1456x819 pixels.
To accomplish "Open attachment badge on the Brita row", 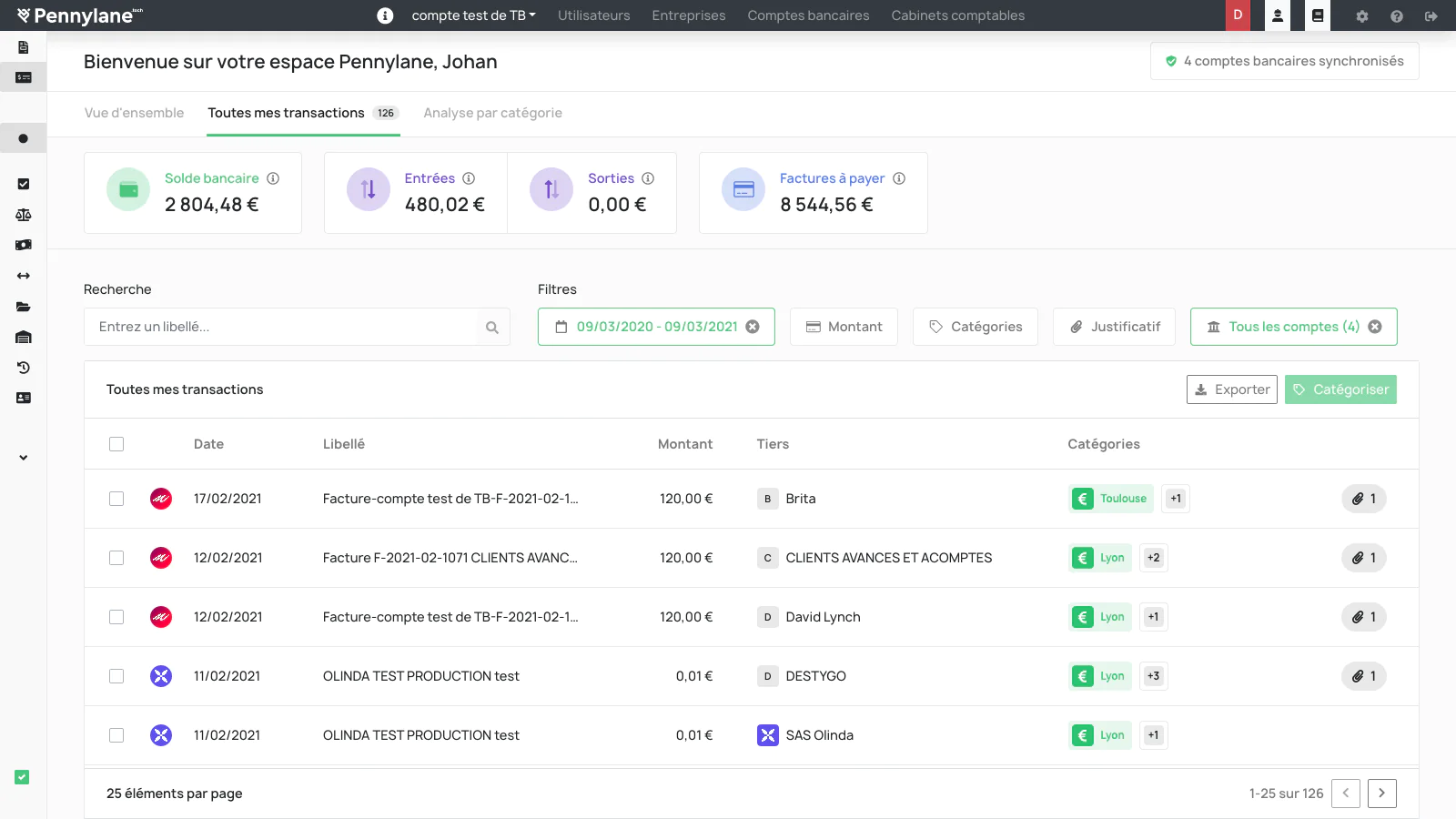I will [x=1363, y=499].
